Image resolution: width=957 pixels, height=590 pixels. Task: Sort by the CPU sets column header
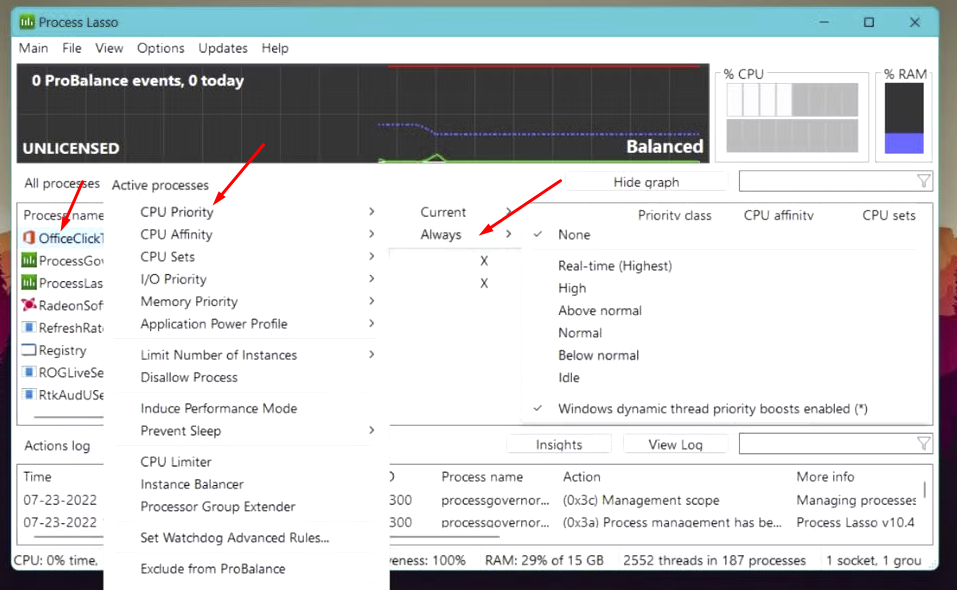click(889, 215)
